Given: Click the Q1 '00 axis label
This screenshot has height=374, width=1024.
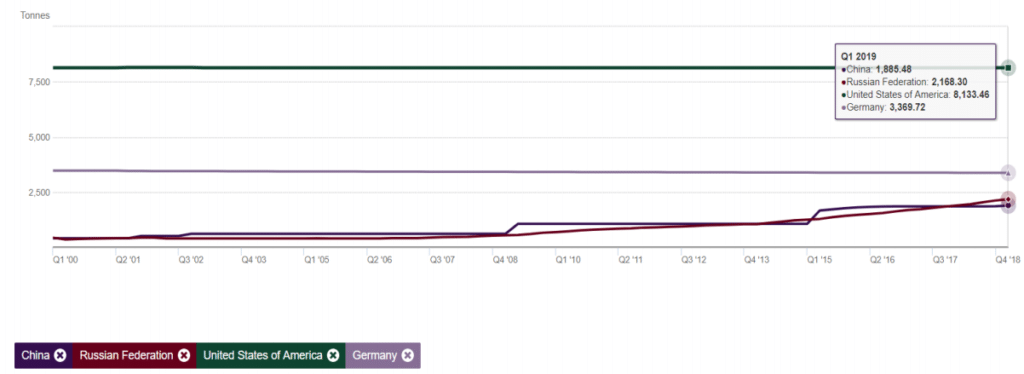Looking at the screenshot, I should 65,260.
